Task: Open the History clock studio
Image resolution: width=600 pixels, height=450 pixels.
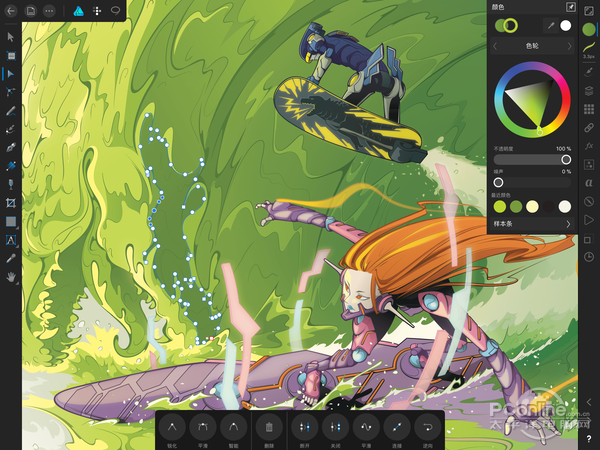Action: coord(589,257)
